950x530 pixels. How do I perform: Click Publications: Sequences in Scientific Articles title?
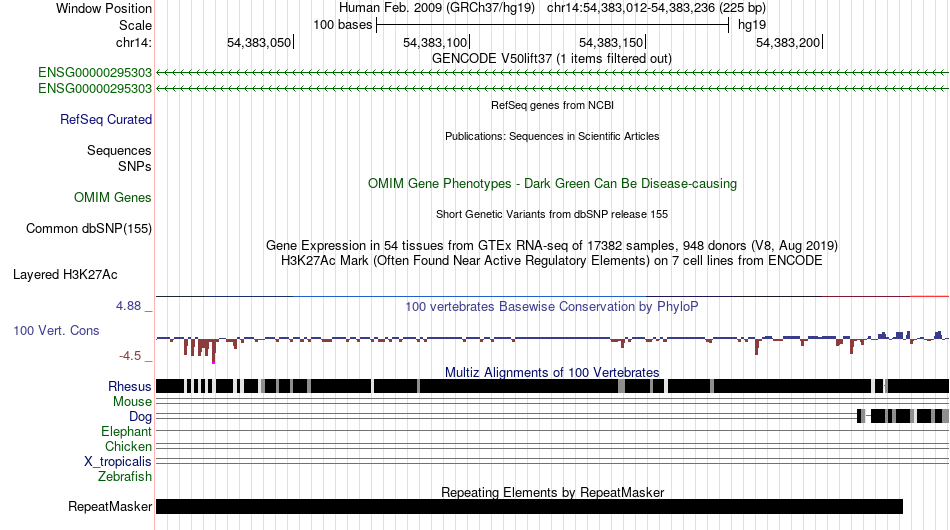552,136
